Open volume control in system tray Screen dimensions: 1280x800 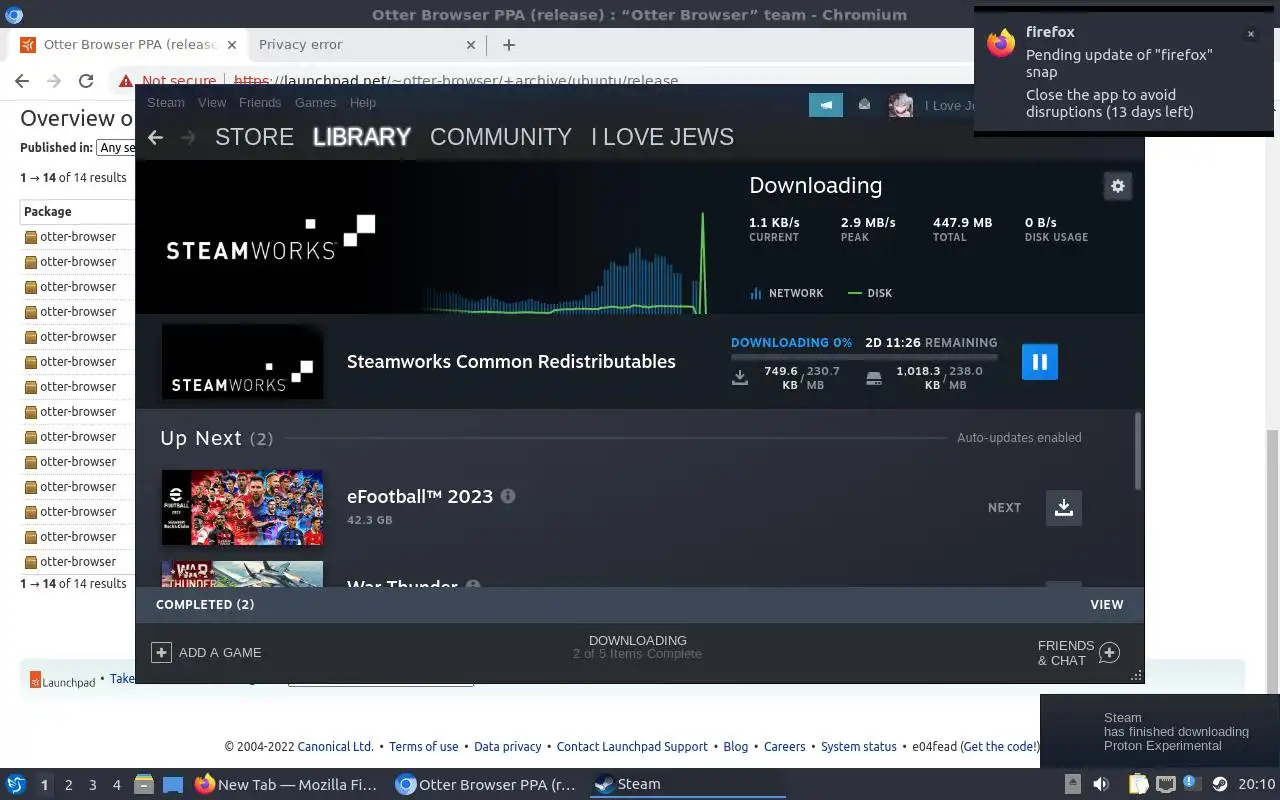point(1101,785)
